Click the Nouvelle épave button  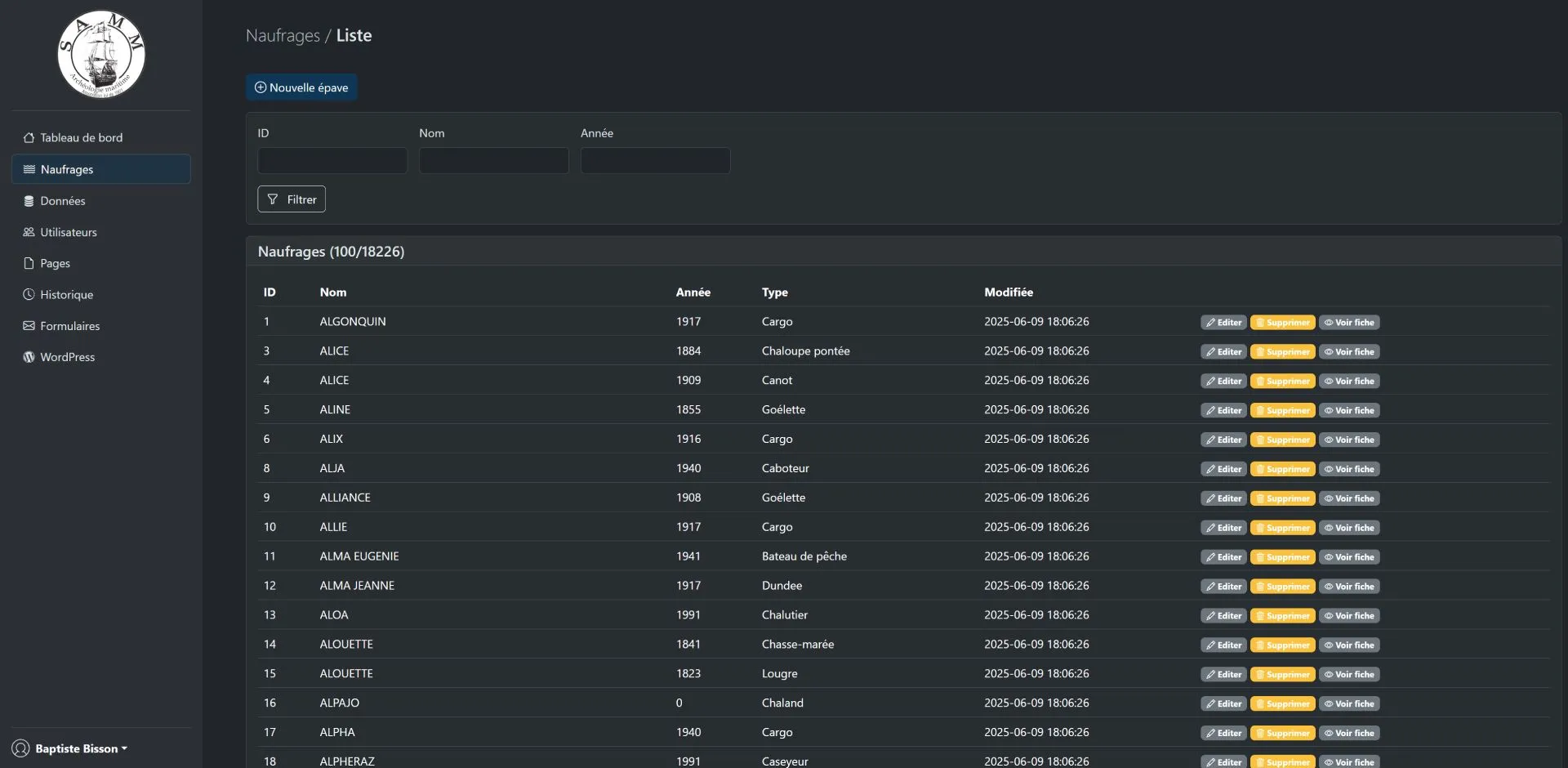[301, 87]
